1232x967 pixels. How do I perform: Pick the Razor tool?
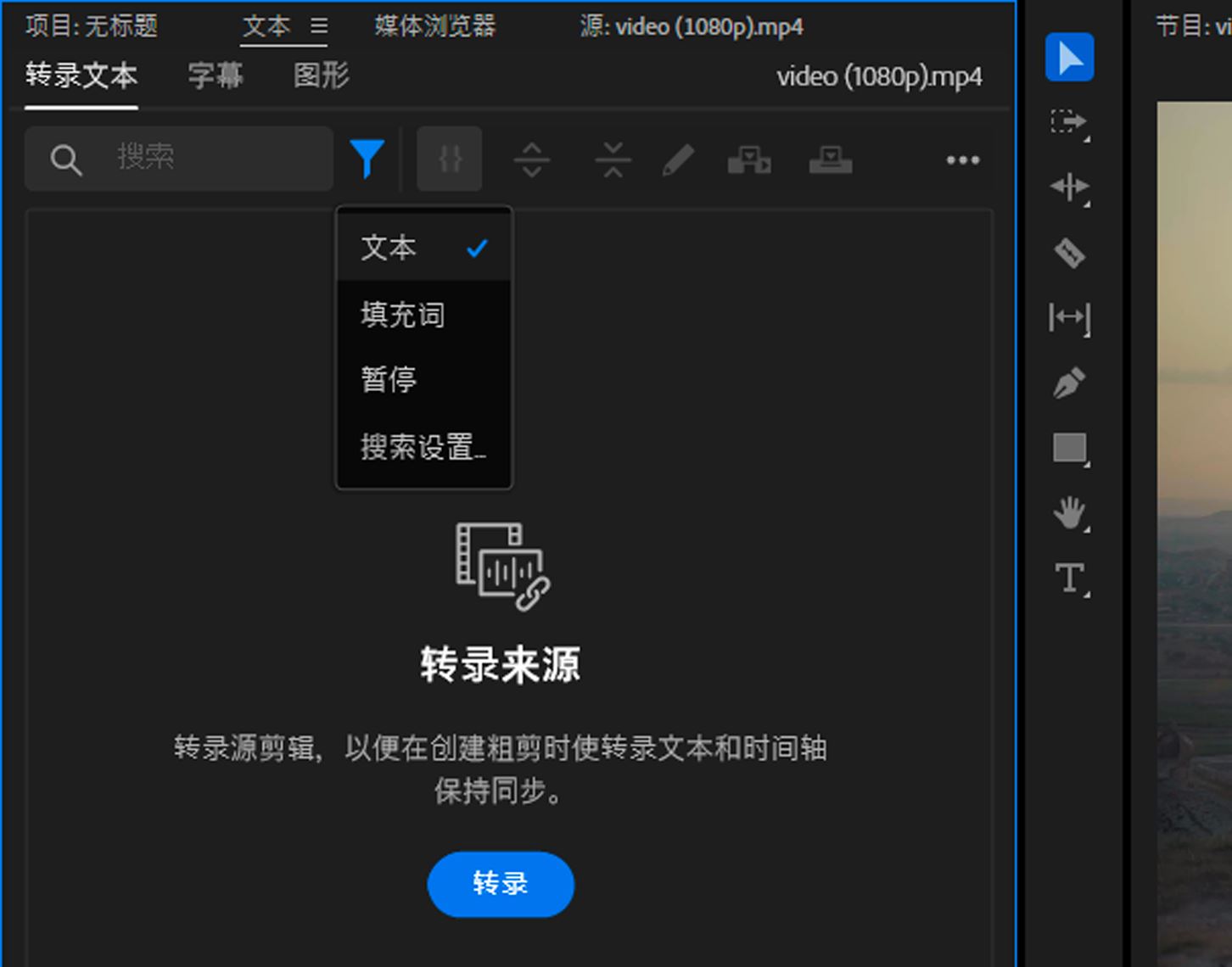1069,252
